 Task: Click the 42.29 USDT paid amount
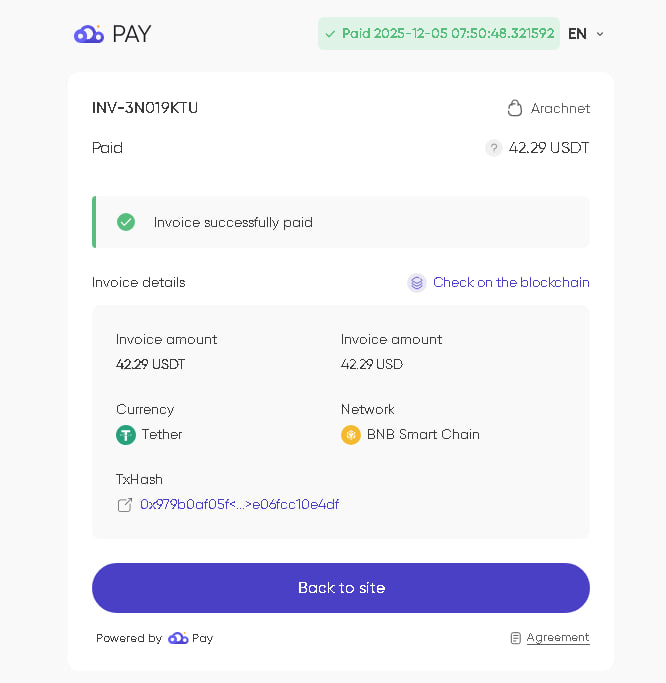click(549, 148)
